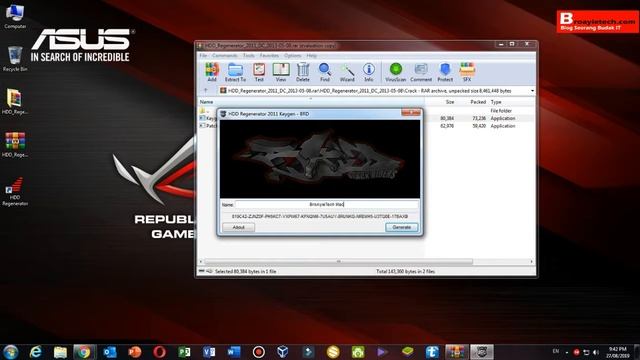Launch Internet Explorer from taskbar
Viewport: 640px width, 360px height.
point(36,351)
